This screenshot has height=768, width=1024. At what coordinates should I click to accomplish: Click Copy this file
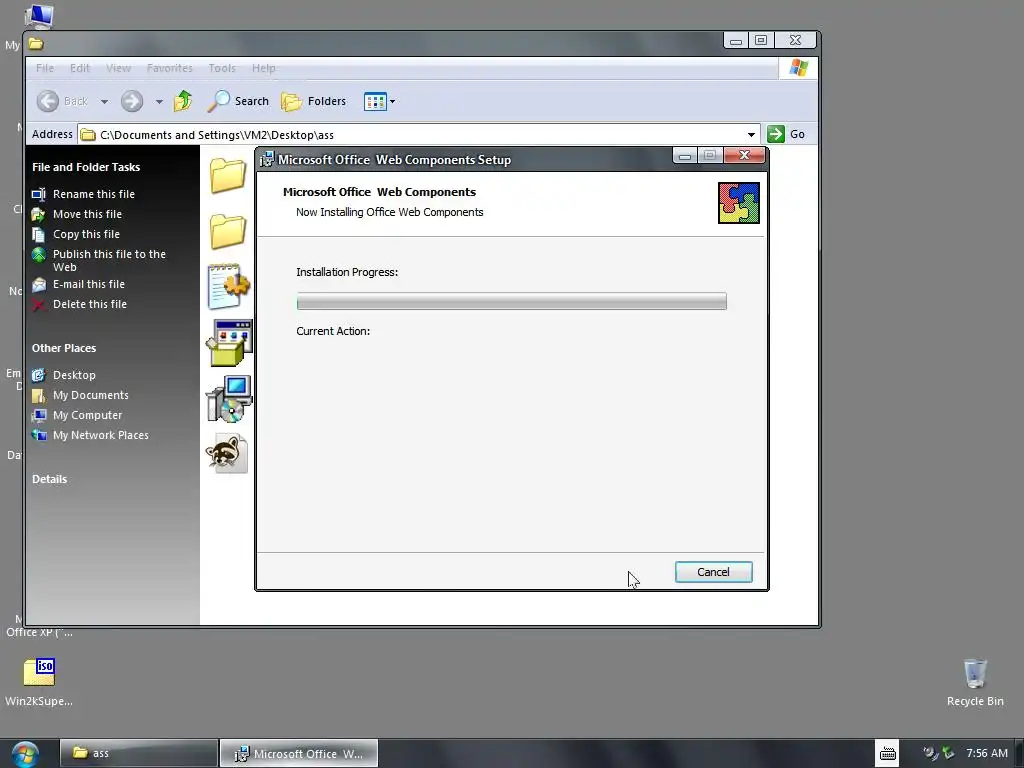point(86,234)
